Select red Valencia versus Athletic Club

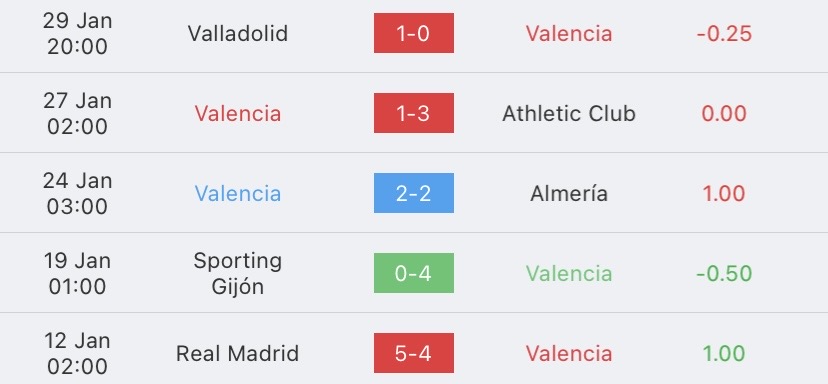coord(238,114)
